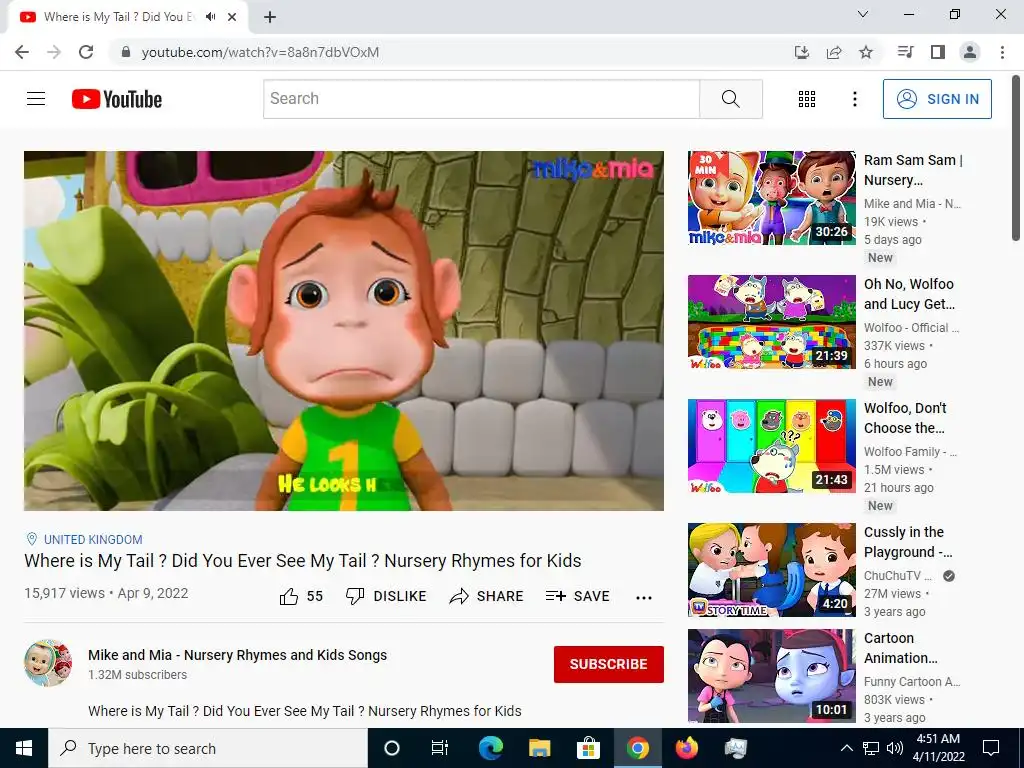Open Cartoon Animation video thumbnail
Screen dimensions: 1024x768
tap(771, 676)
